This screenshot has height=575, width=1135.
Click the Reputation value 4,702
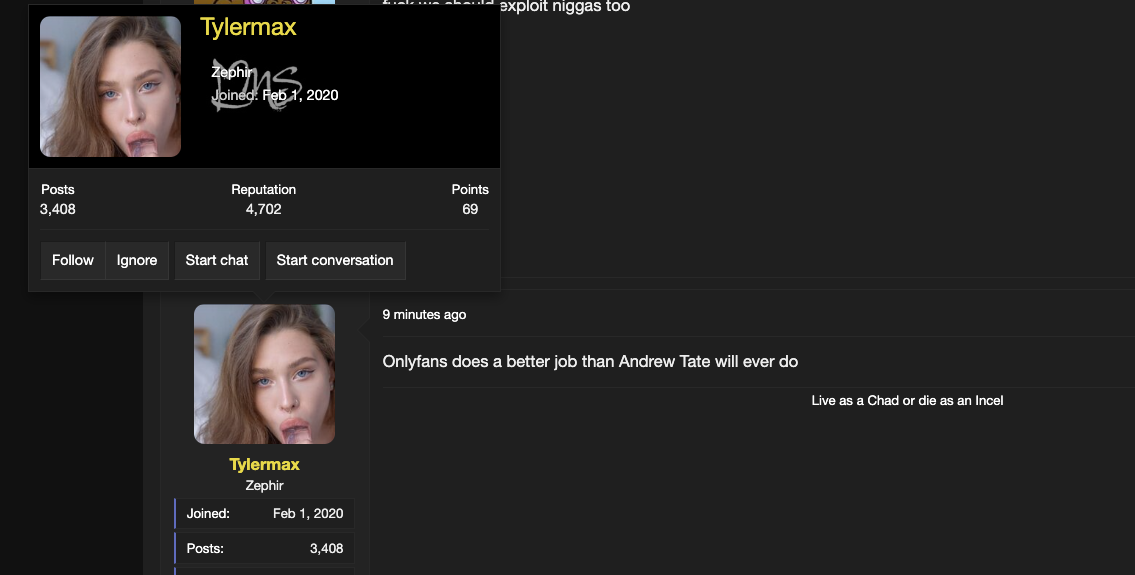pyautogui.click(x=263, y=209)
